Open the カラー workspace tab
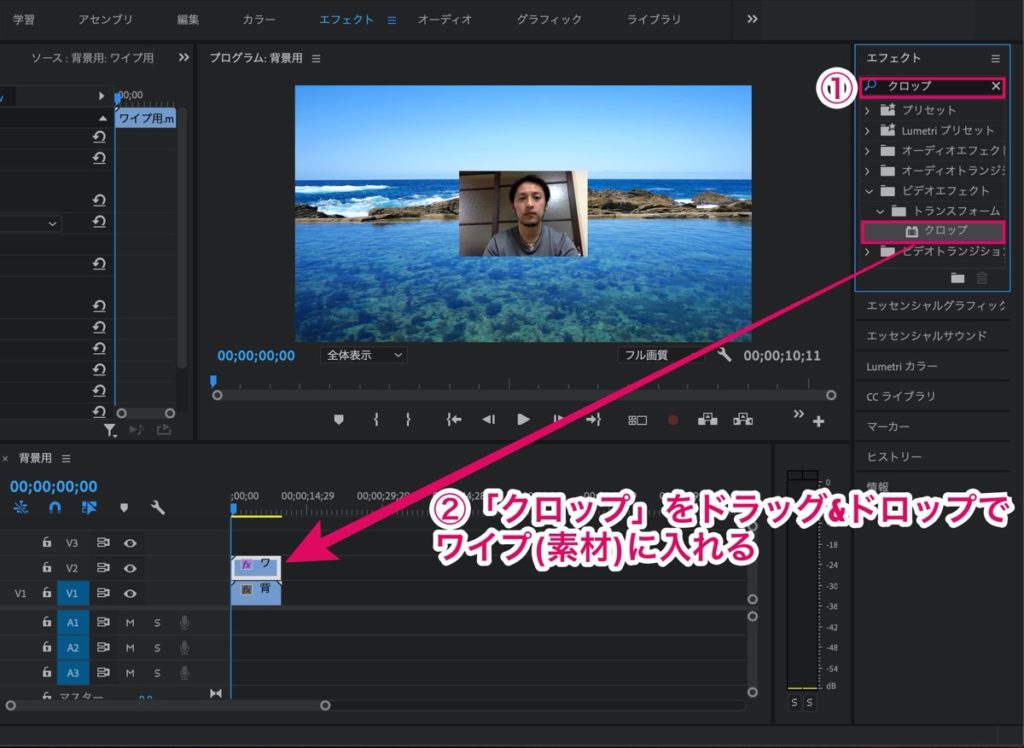 point(259,19)
